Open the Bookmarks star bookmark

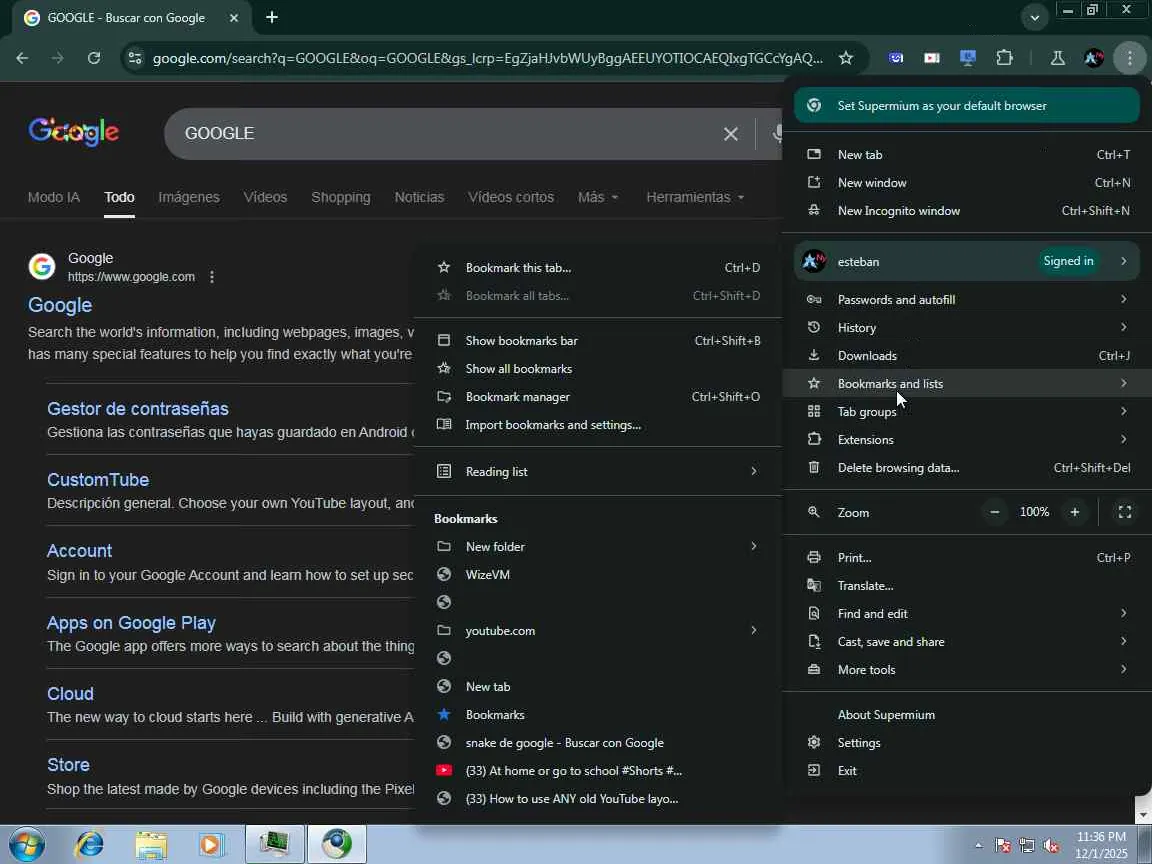(x=598, y=714)
